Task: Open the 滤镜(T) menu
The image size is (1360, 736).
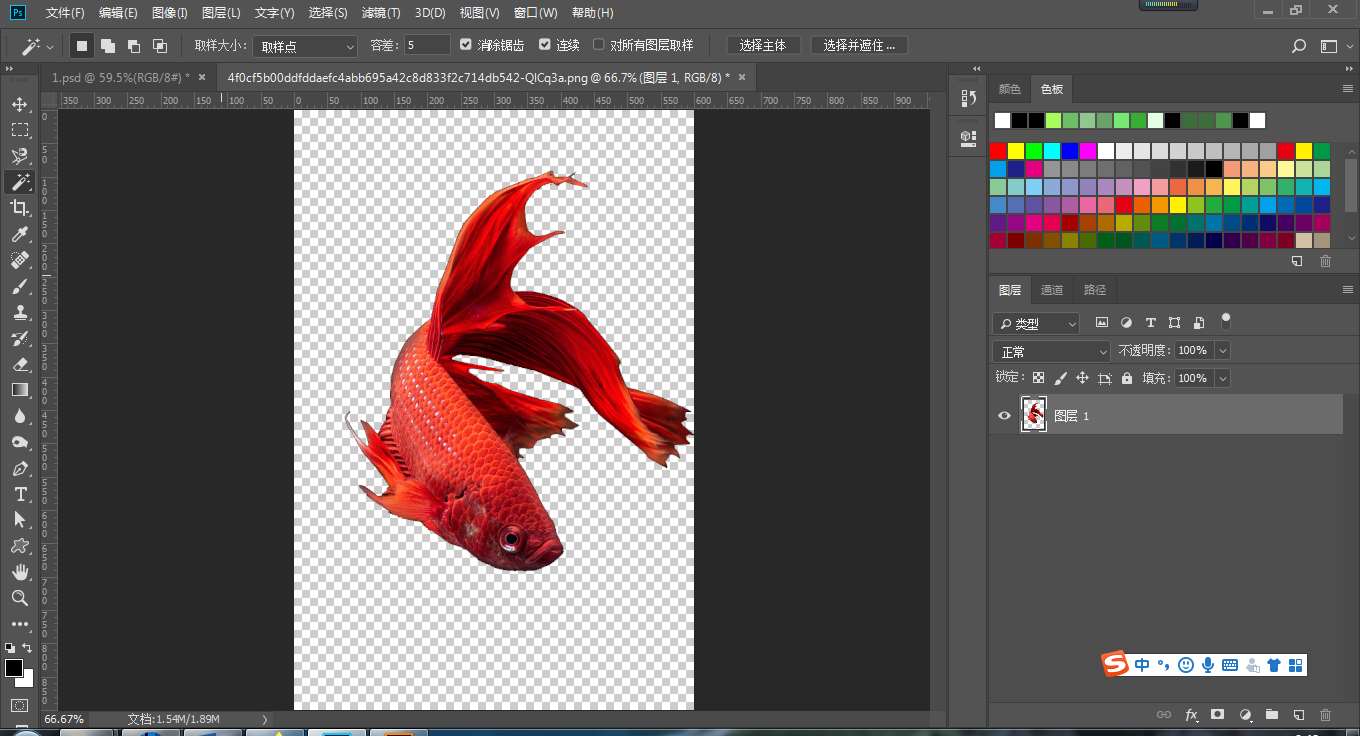Action: [x=381, y=13]
